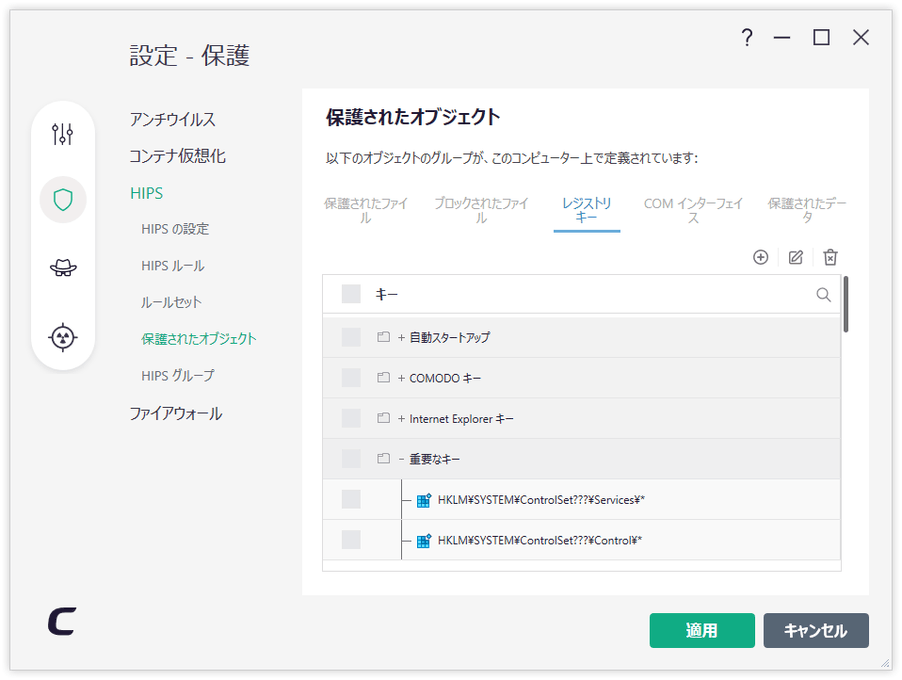Expand the 自動スタートアップ group
This screenshot has width=902, height=680.
pyautogui.click(x=402, y=338)
